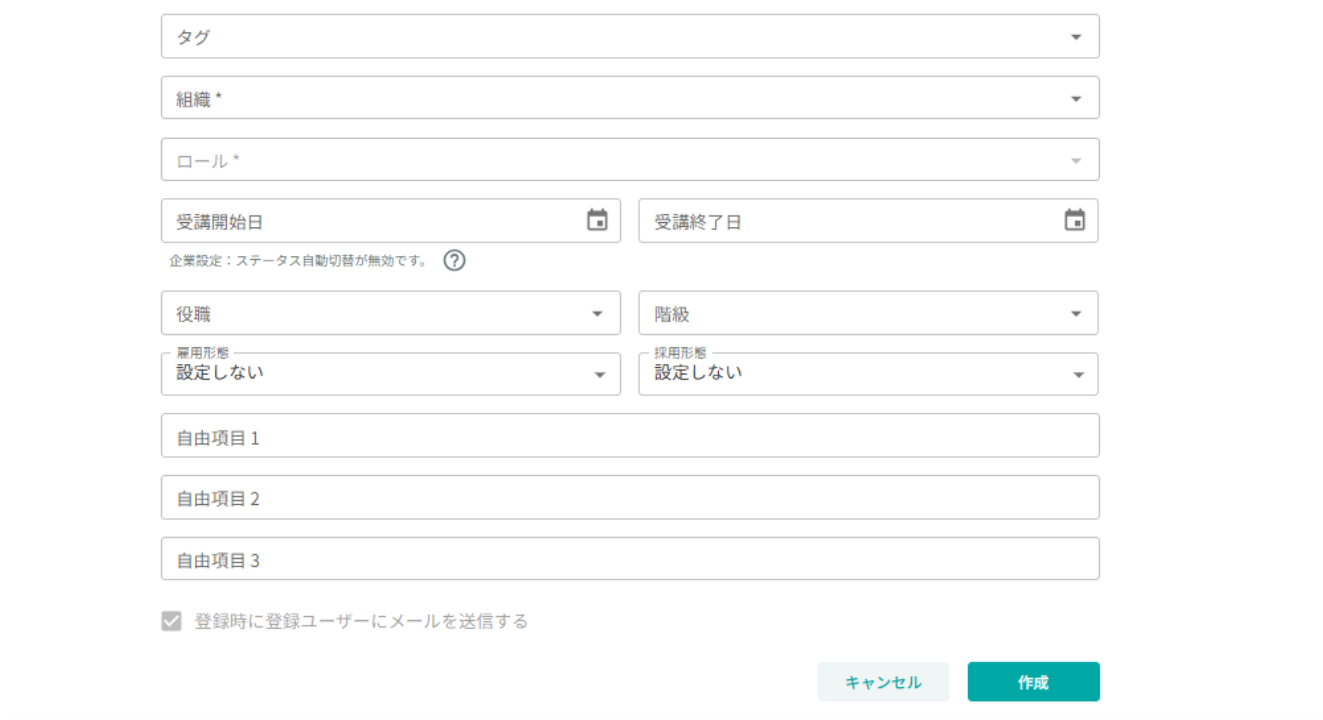Click the 自由項目 1 text field

(630, 436)
